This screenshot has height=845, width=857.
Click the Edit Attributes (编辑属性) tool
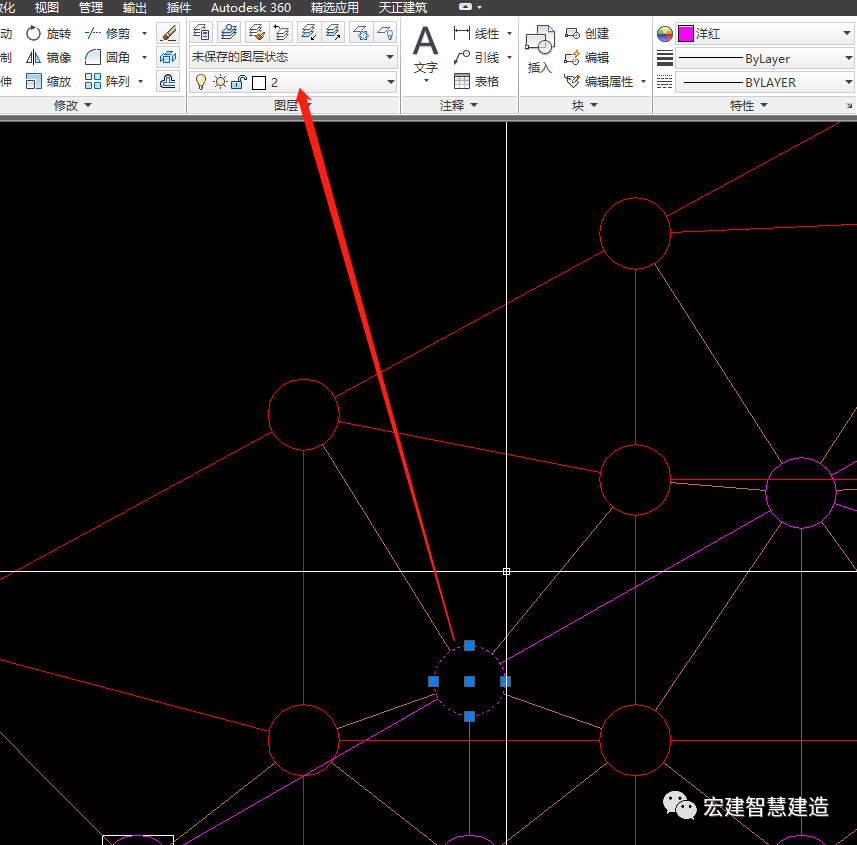(x=598, y=81)
